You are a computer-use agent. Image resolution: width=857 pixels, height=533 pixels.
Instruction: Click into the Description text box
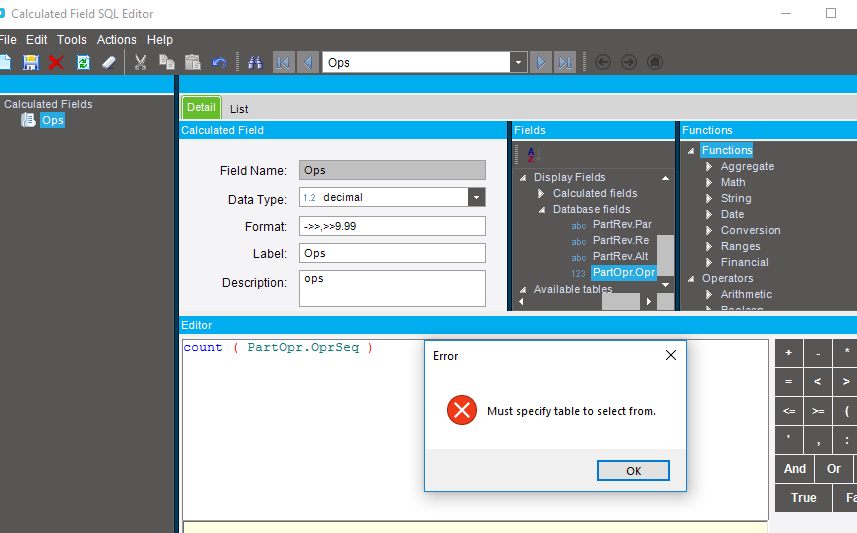392,288
